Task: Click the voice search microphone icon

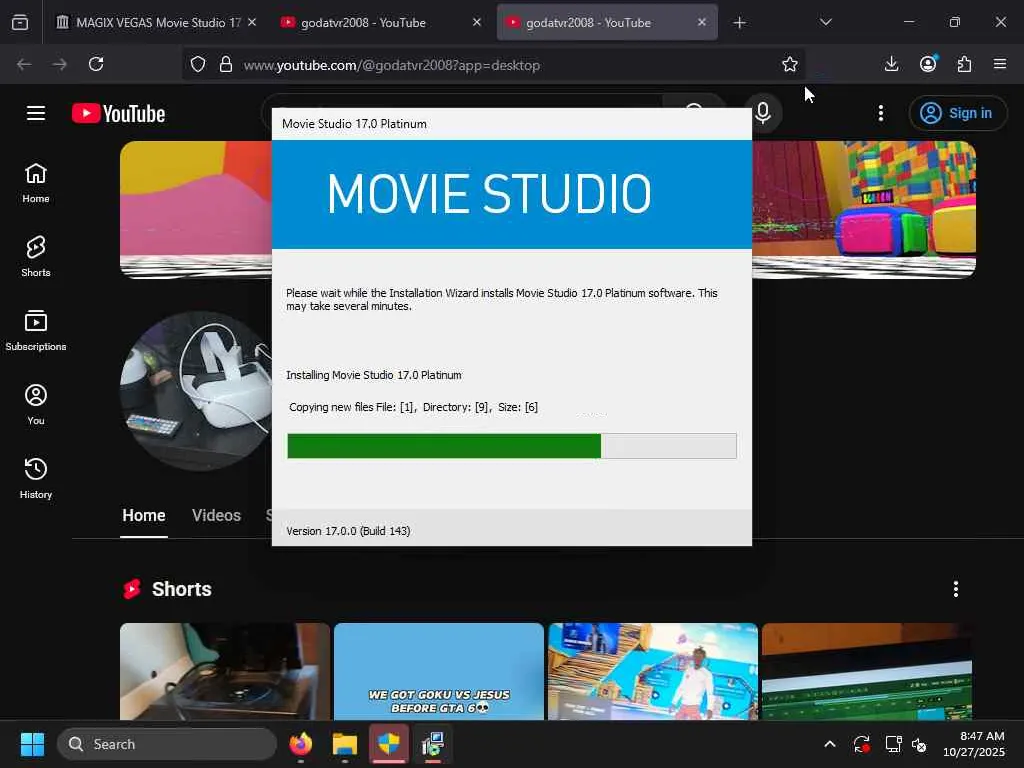Action: coord(763,113)
